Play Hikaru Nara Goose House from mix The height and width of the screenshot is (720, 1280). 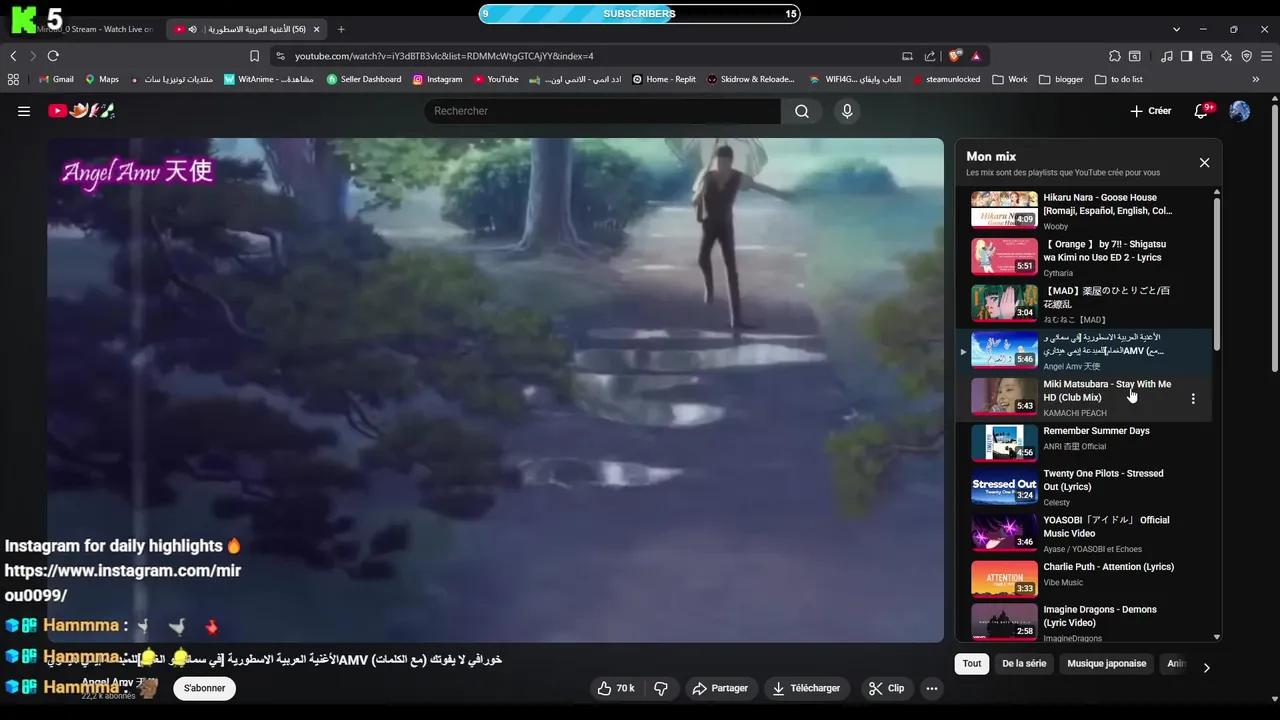click(x=1084, y=211)
